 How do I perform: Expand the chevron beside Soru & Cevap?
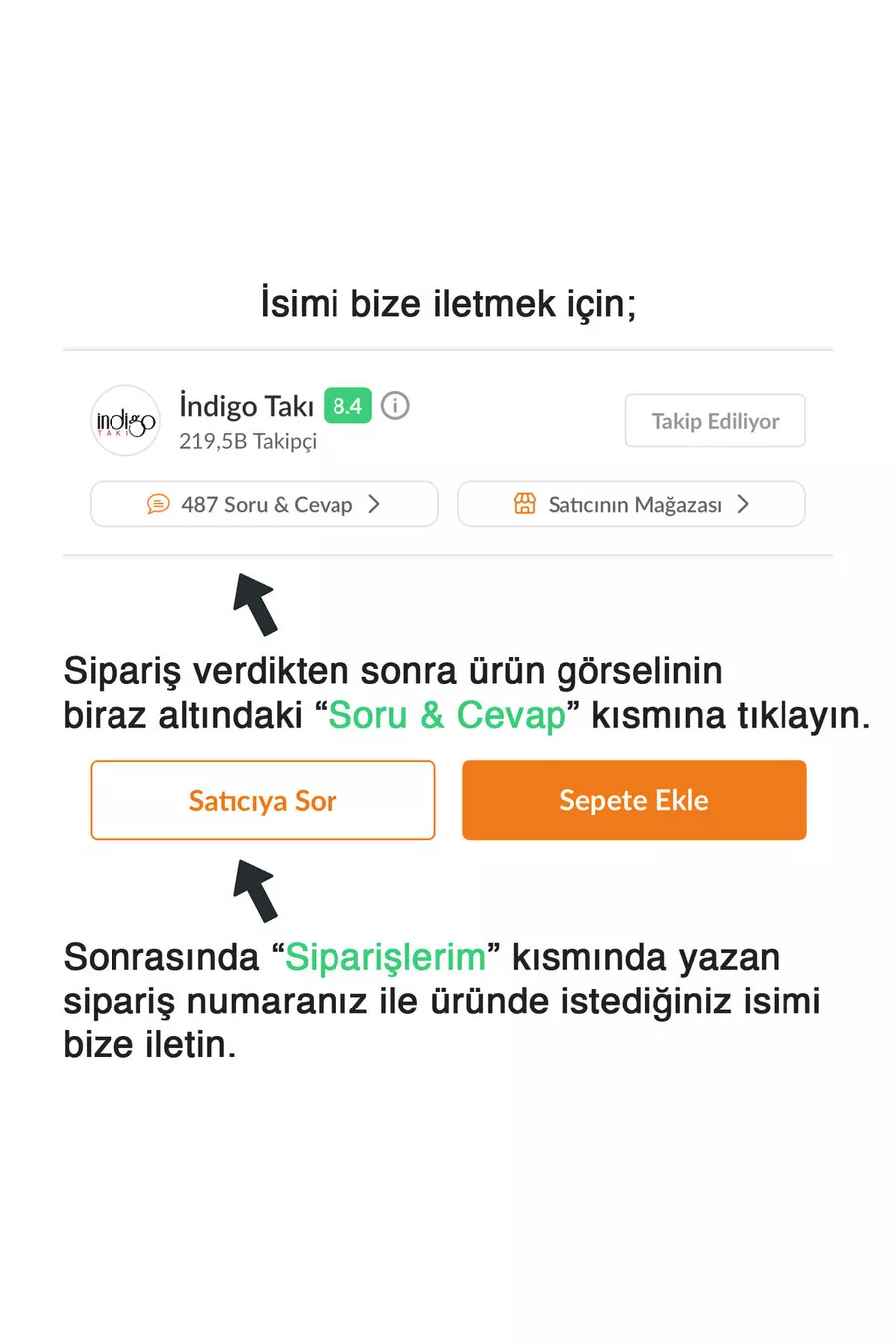pyautogui.click(x=374, y=504)
